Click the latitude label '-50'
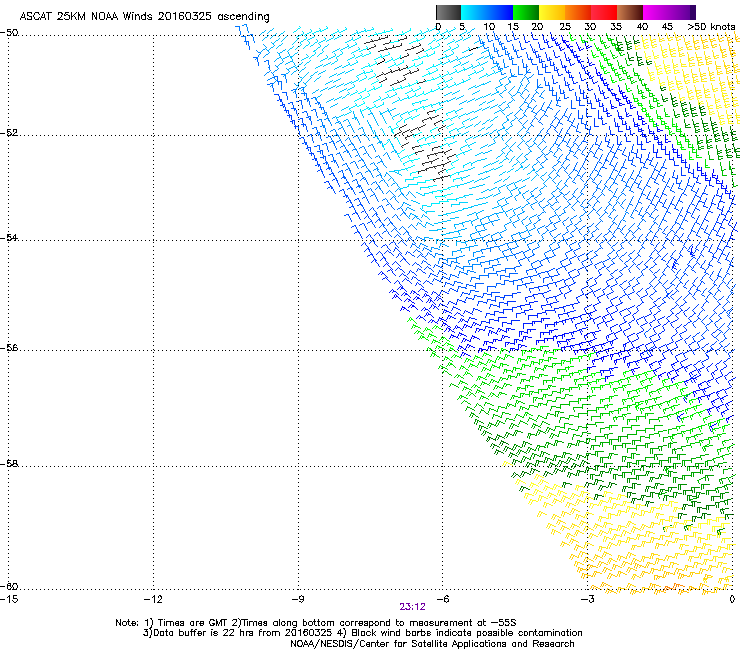Viewport: 740px width, 650px height. click(9, 33)
